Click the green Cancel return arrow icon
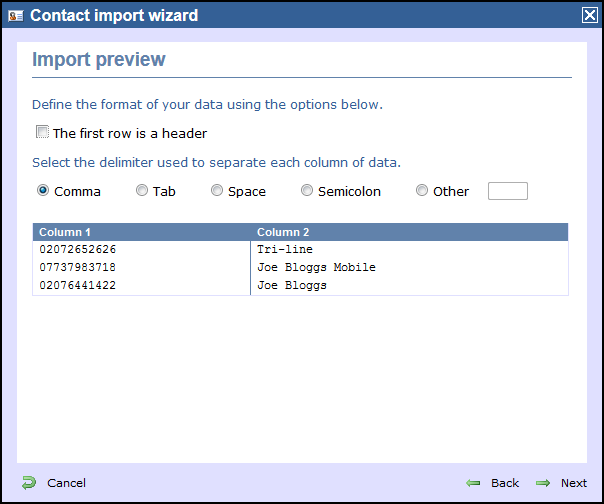 tap(29, 483)
